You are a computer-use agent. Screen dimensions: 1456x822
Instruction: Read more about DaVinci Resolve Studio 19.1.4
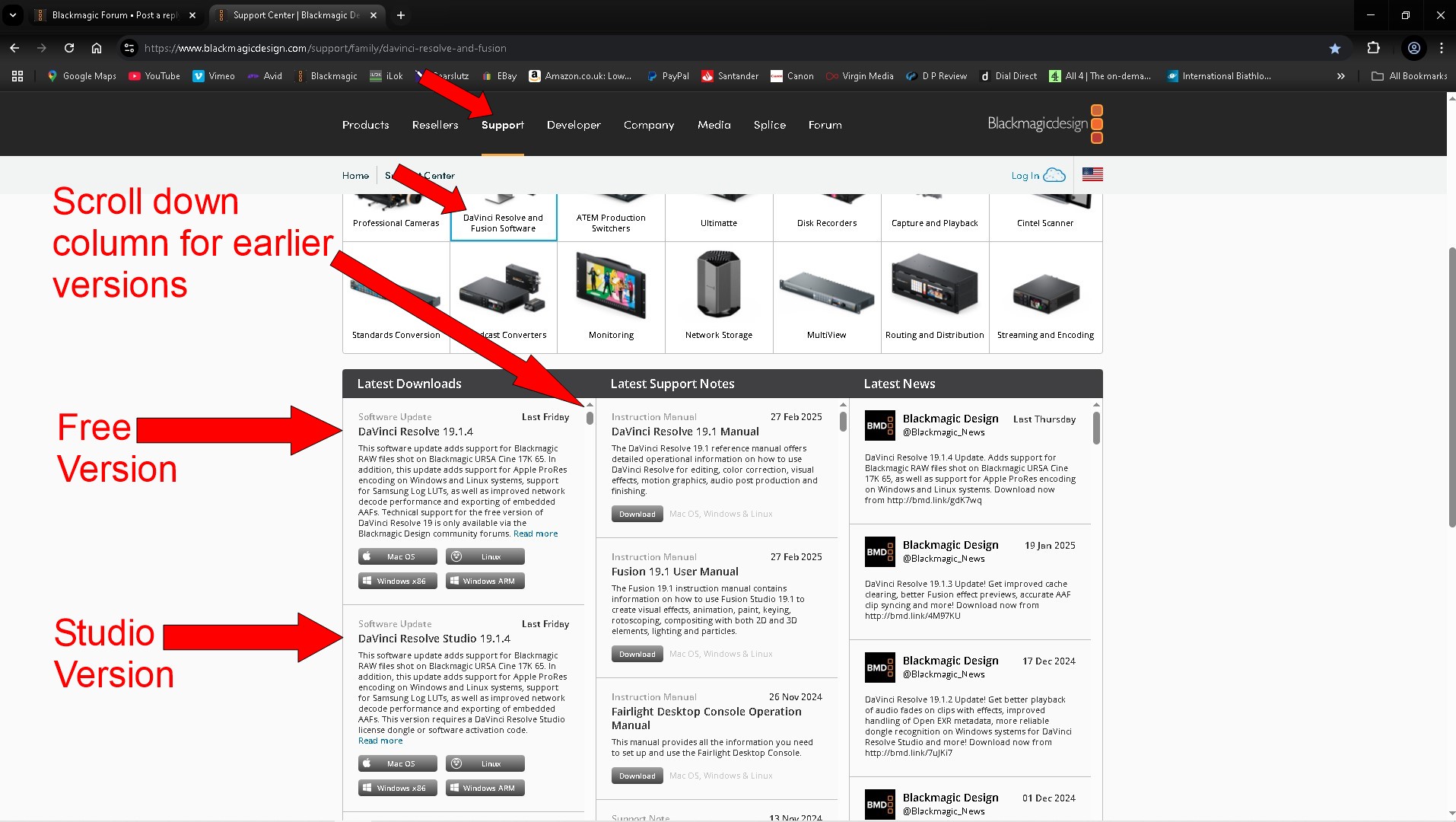(x=380, y=741)
